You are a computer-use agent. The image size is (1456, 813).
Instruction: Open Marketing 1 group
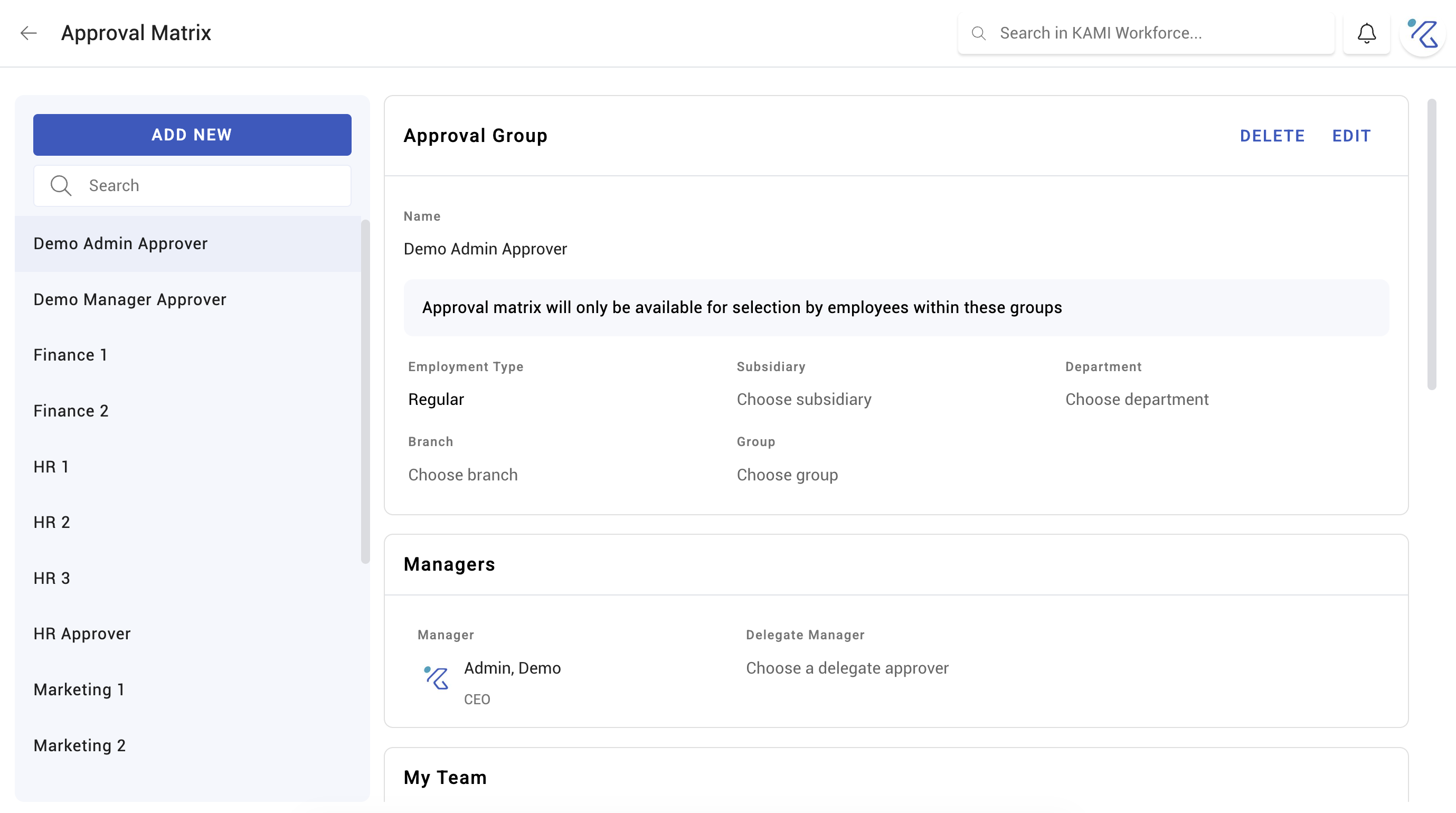pyautogui.click(x=187, y=690)
